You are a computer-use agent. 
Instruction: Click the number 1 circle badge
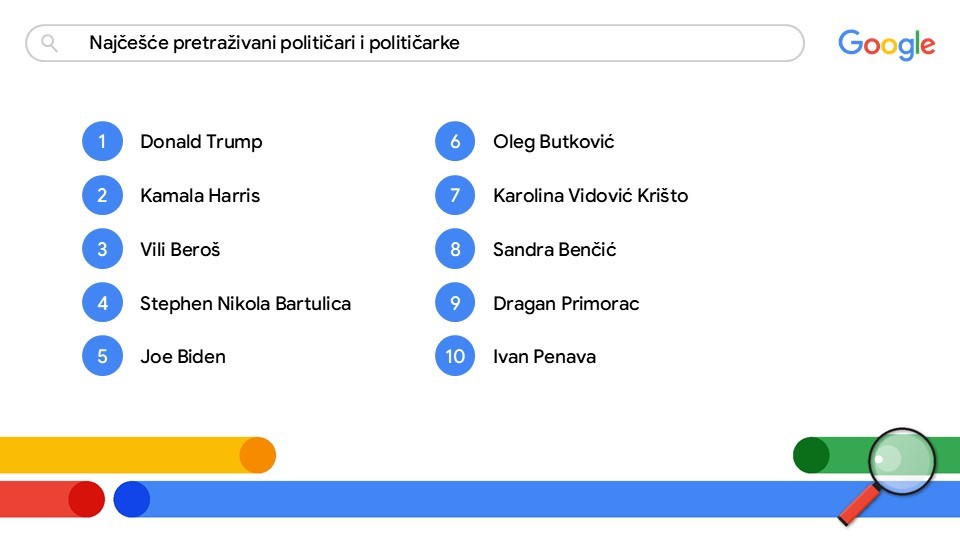102,141
